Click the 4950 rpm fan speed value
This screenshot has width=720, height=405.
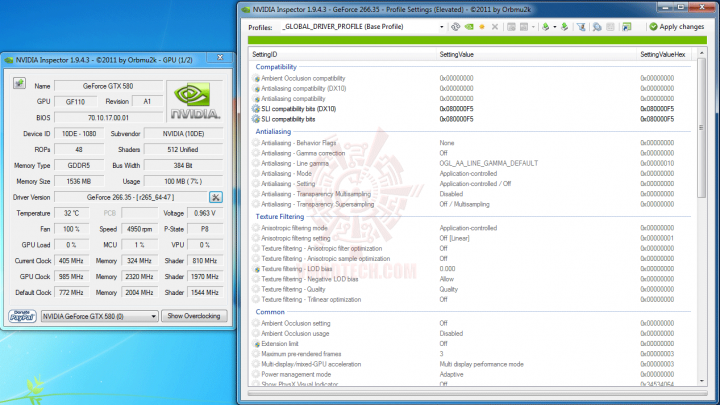[140, 229]
